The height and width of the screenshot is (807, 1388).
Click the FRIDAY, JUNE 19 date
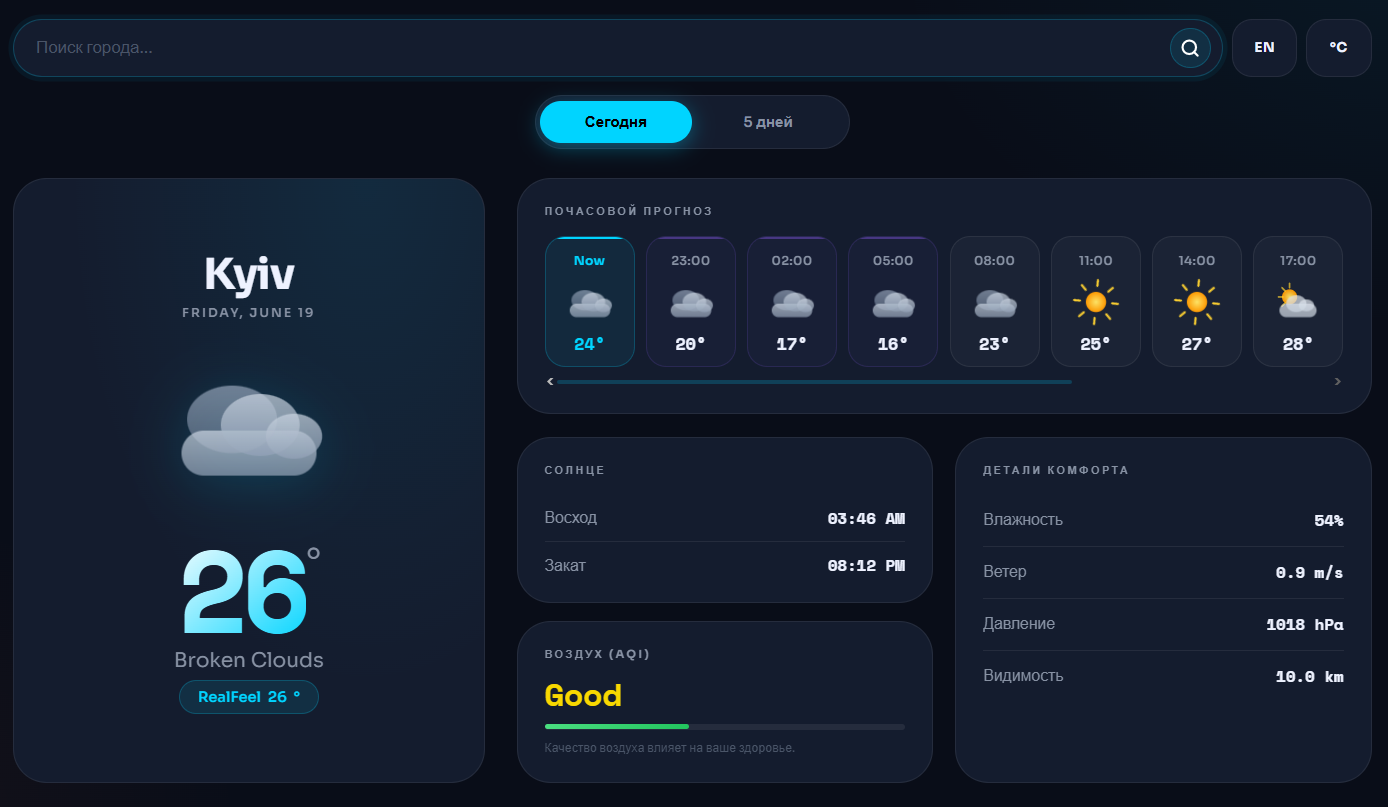[248, 313]
